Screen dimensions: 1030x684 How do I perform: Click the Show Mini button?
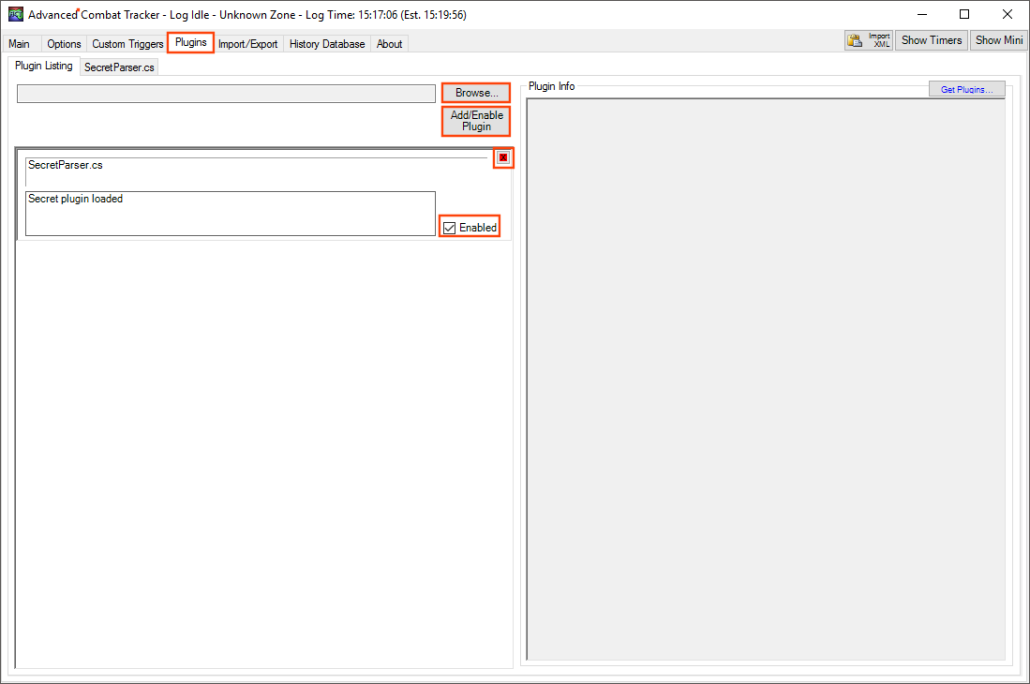click(998, 40)
